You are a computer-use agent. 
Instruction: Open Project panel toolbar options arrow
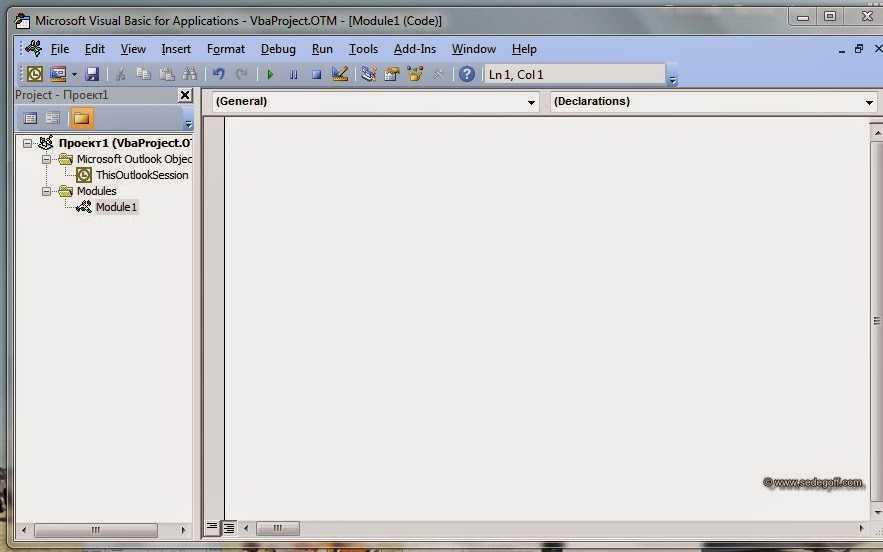point(189,123)
